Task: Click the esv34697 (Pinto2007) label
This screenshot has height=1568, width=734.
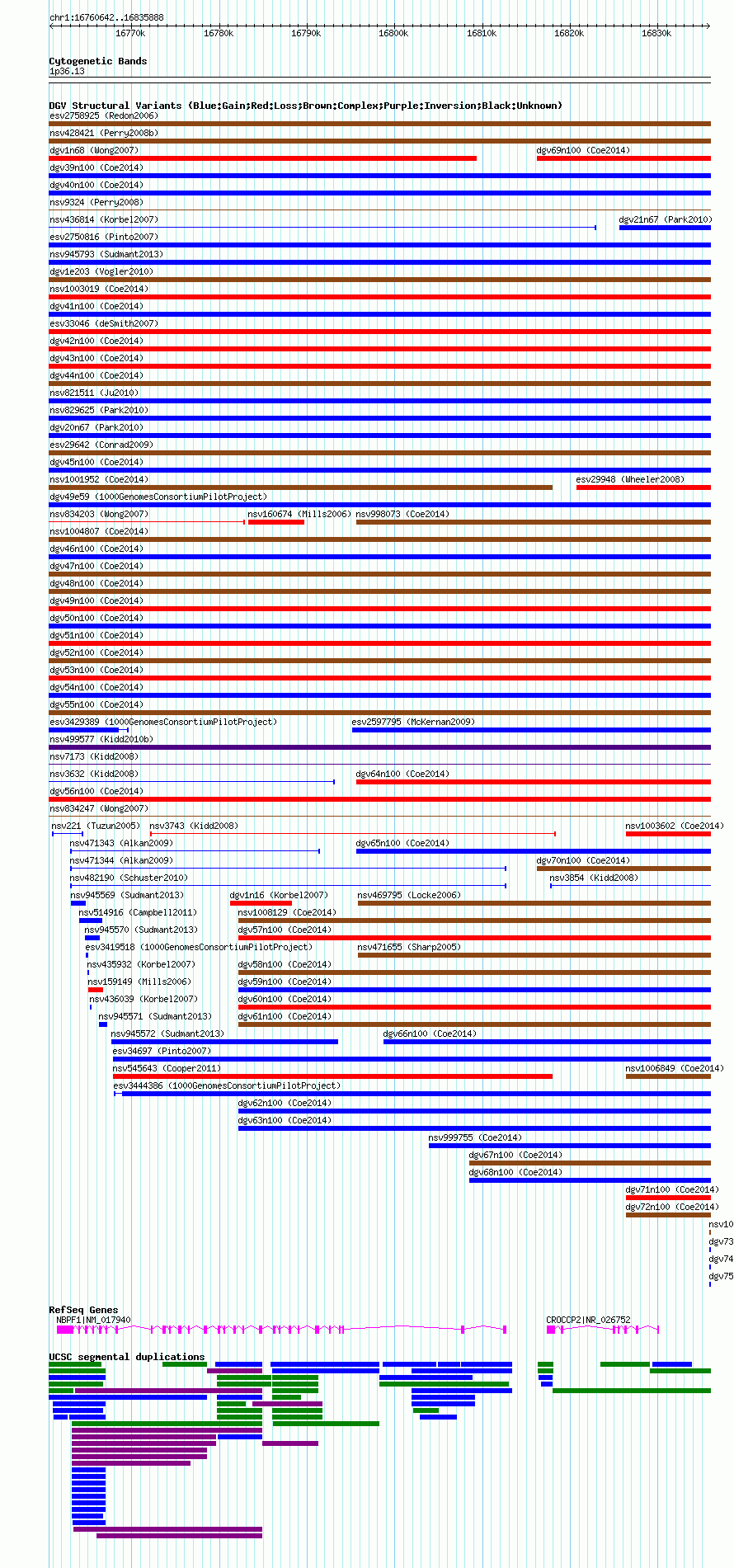Action: click(162, 1052)
